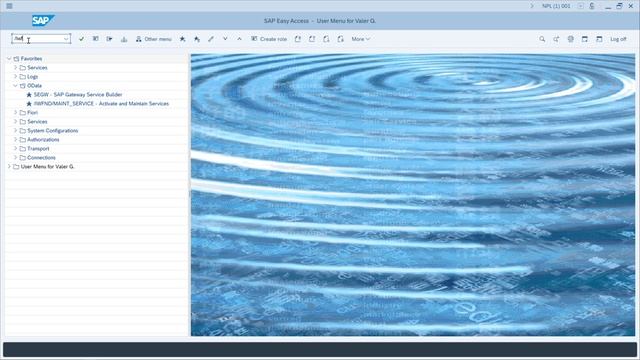This screenshot has width=640, height=360.
Task: Collapse the Favorites tree node
Action: [x=9, y=59]
